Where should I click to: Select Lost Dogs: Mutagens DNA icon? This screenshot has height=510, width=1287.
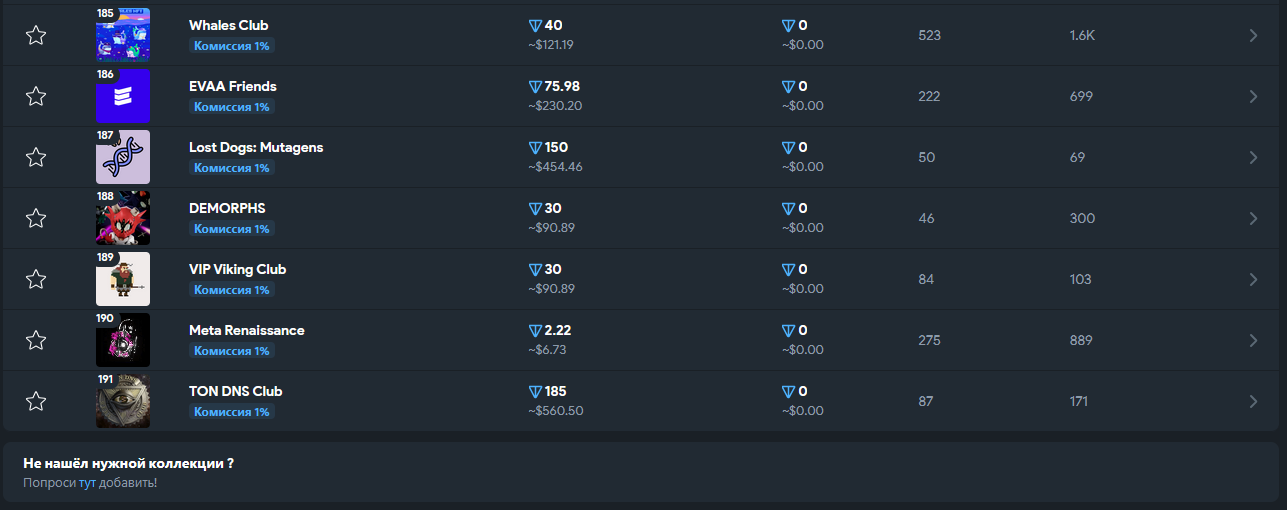click(x=123, y=157)
